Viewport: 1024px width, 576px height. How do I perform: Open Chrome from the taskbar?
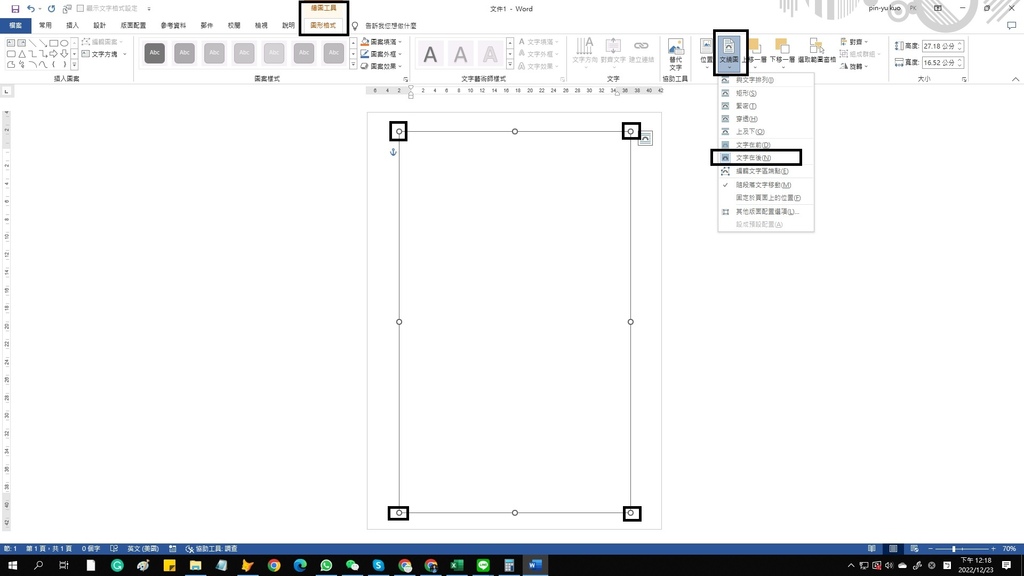click(x=274, y=565)
